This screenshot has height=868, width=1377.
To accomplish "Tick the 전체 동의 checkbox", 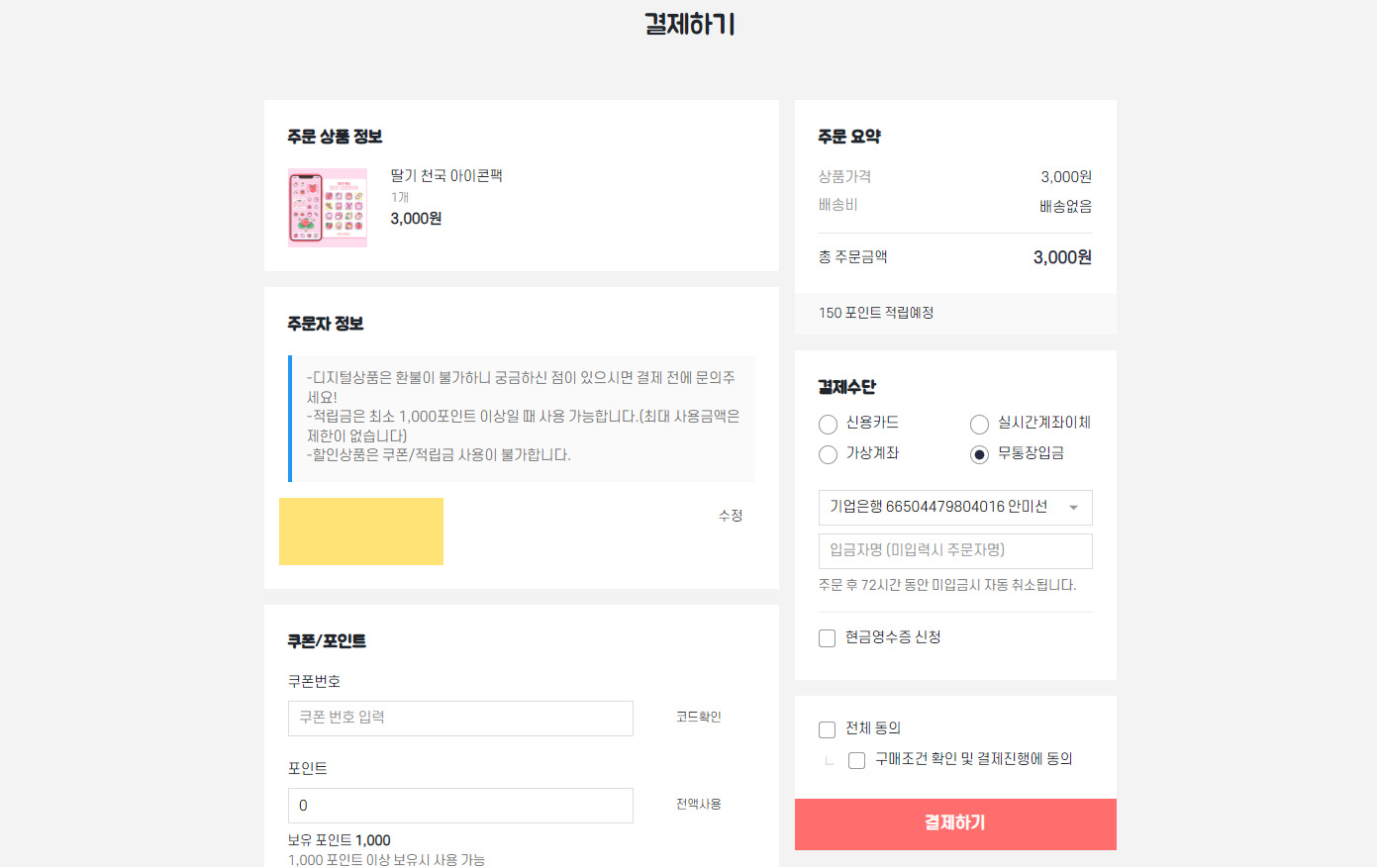I will point(828,730).
